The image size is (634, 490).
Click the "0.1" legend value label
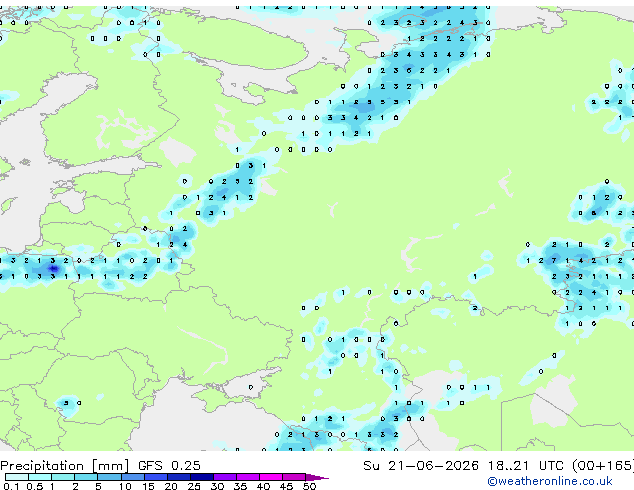[x=11, y=486]
